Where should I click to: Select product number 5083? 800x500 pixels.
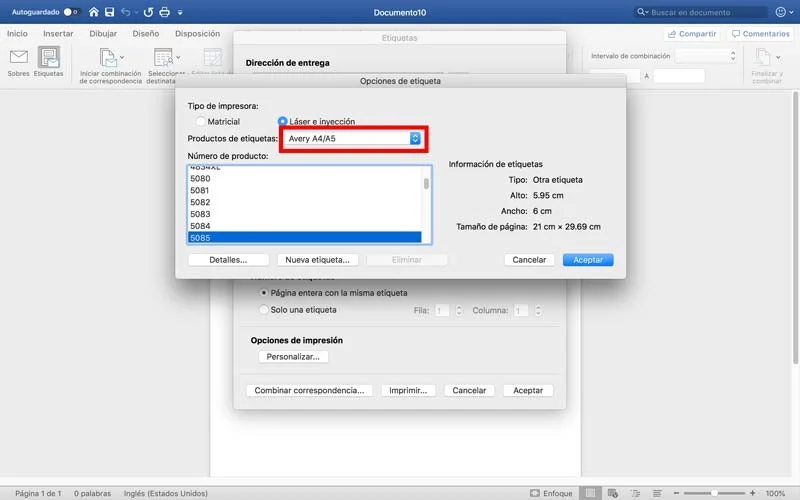305,214
